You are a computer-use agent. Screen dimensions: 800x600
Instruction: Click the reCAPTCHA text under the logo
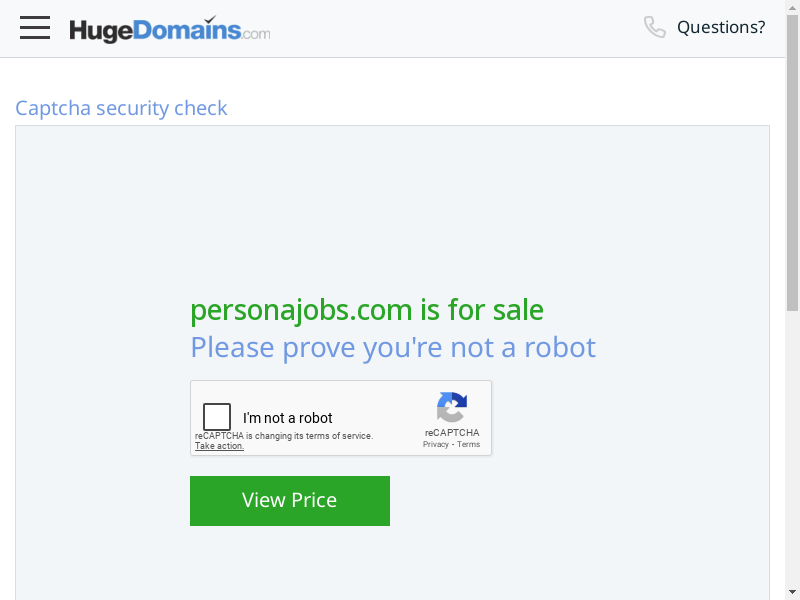pos(451,433)
